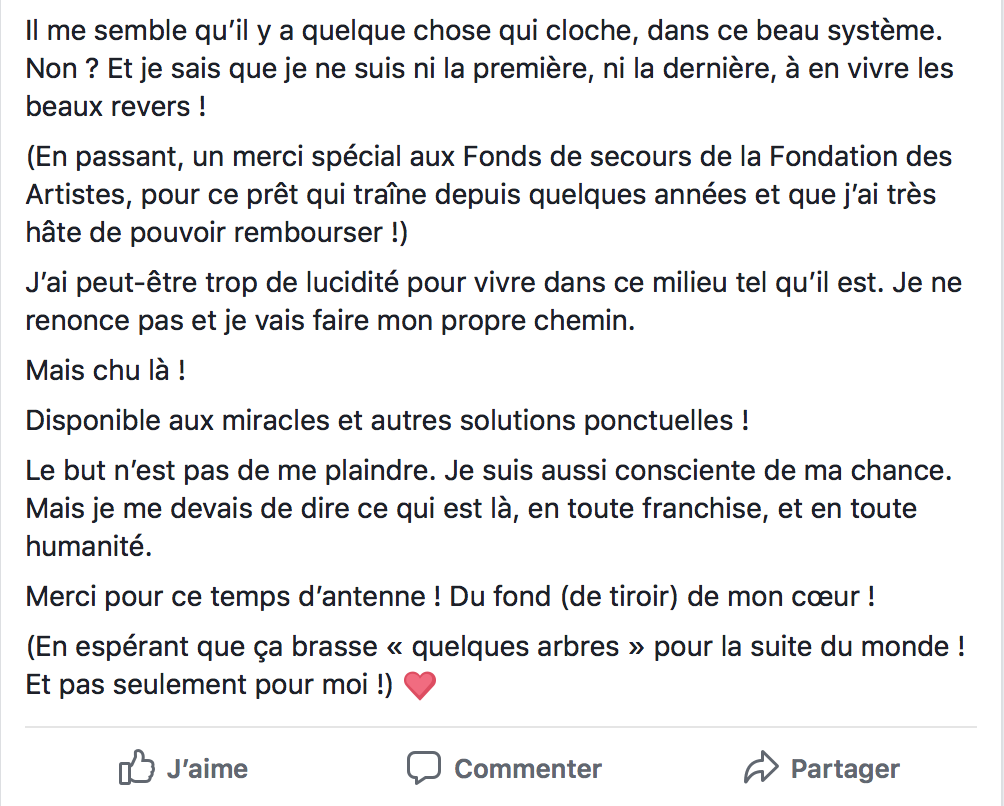Viewport: 1004px width, 806px height.
Task: Click the words "beaux revers !"
Action: [x=116, y=107]
